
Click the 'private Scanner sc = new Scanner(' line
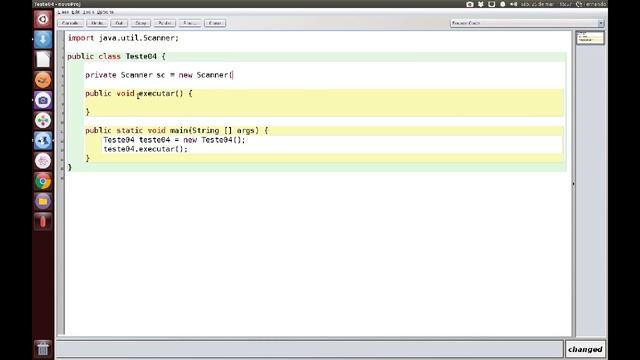159,75
